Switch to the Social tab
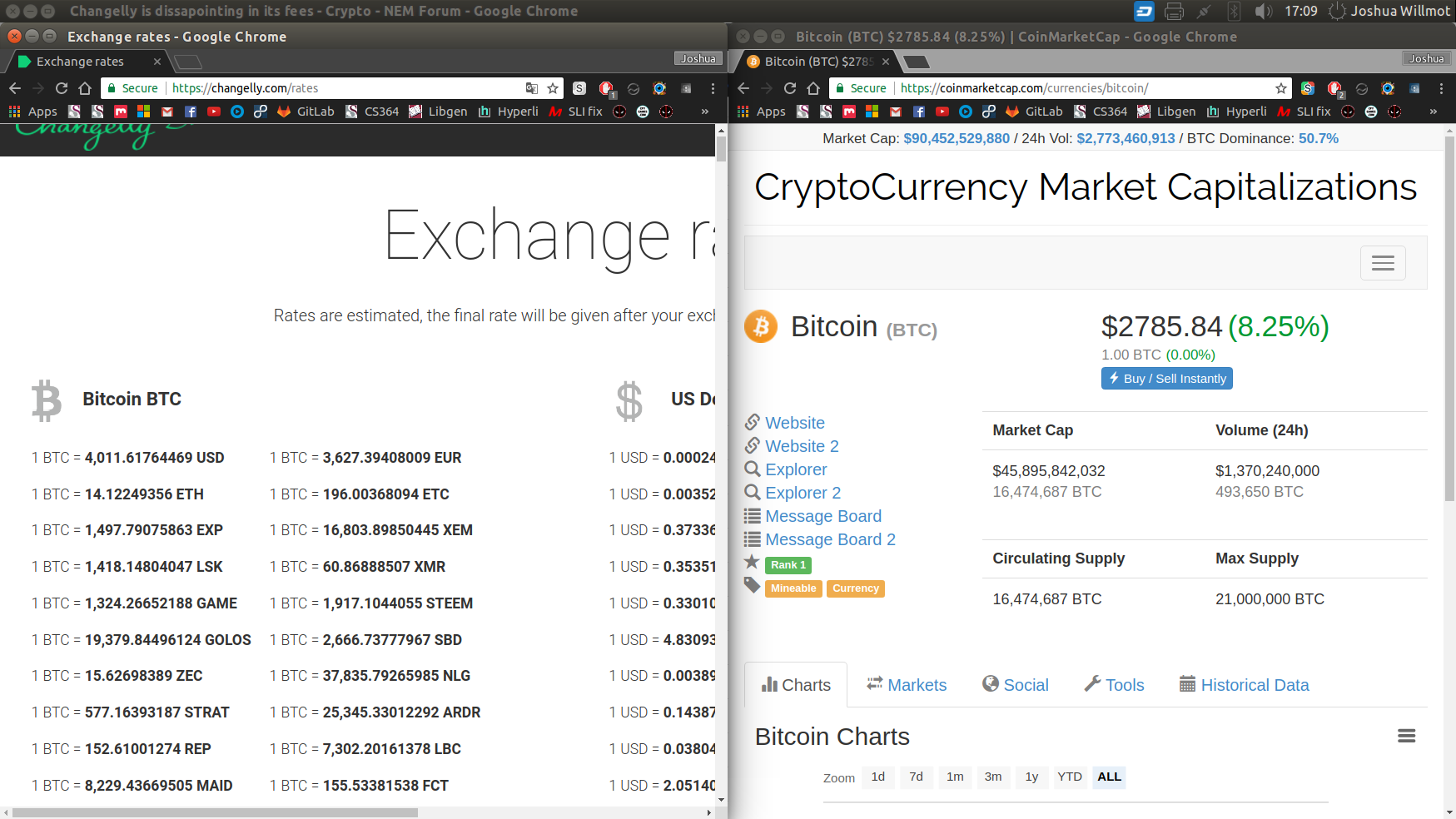Image resolution: width=1456 pixels, height=819 pixels. click(x=1016, y=685)
